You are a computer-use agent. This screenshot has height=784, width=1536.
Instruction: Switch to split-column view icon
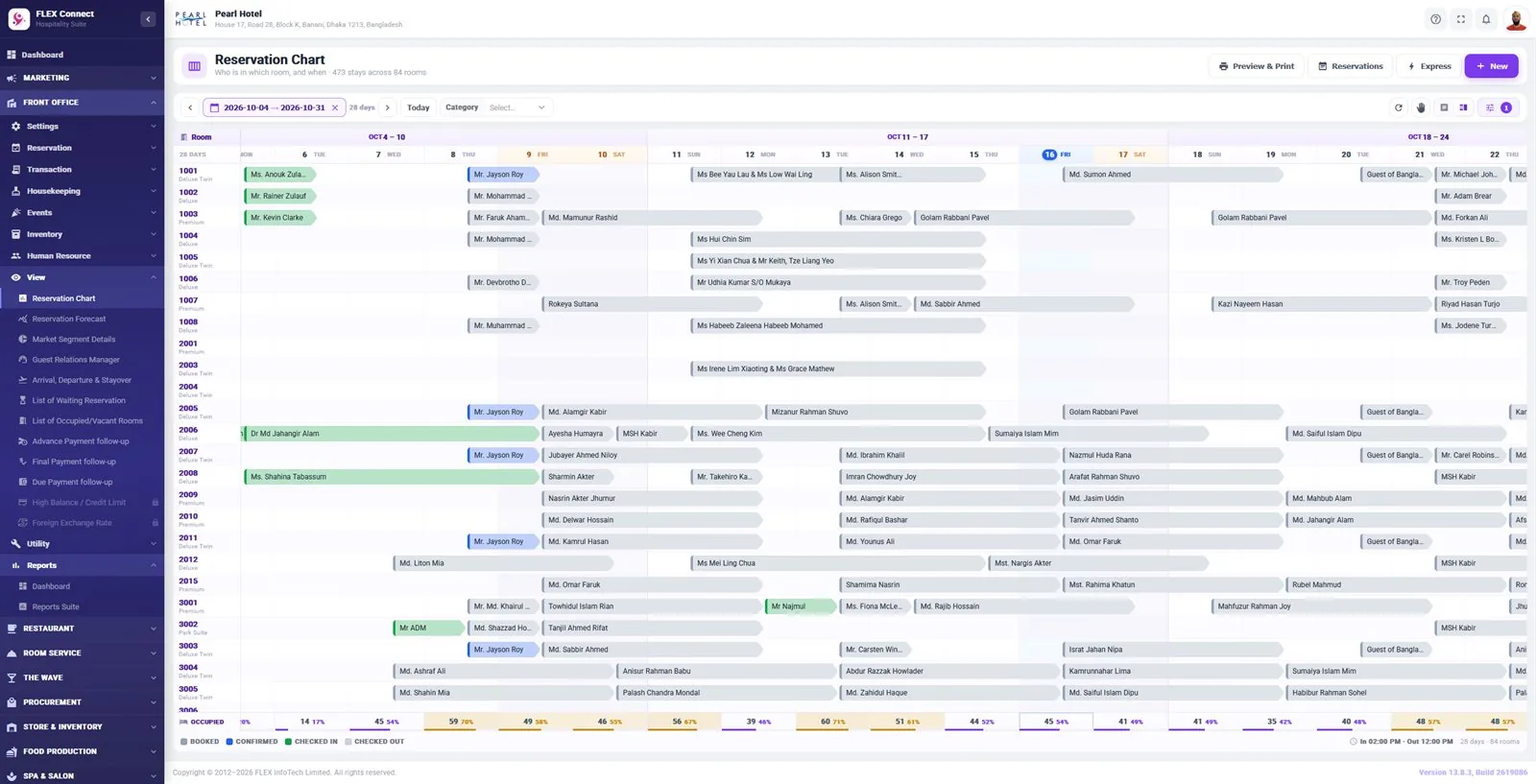[x=1463, y=107]
